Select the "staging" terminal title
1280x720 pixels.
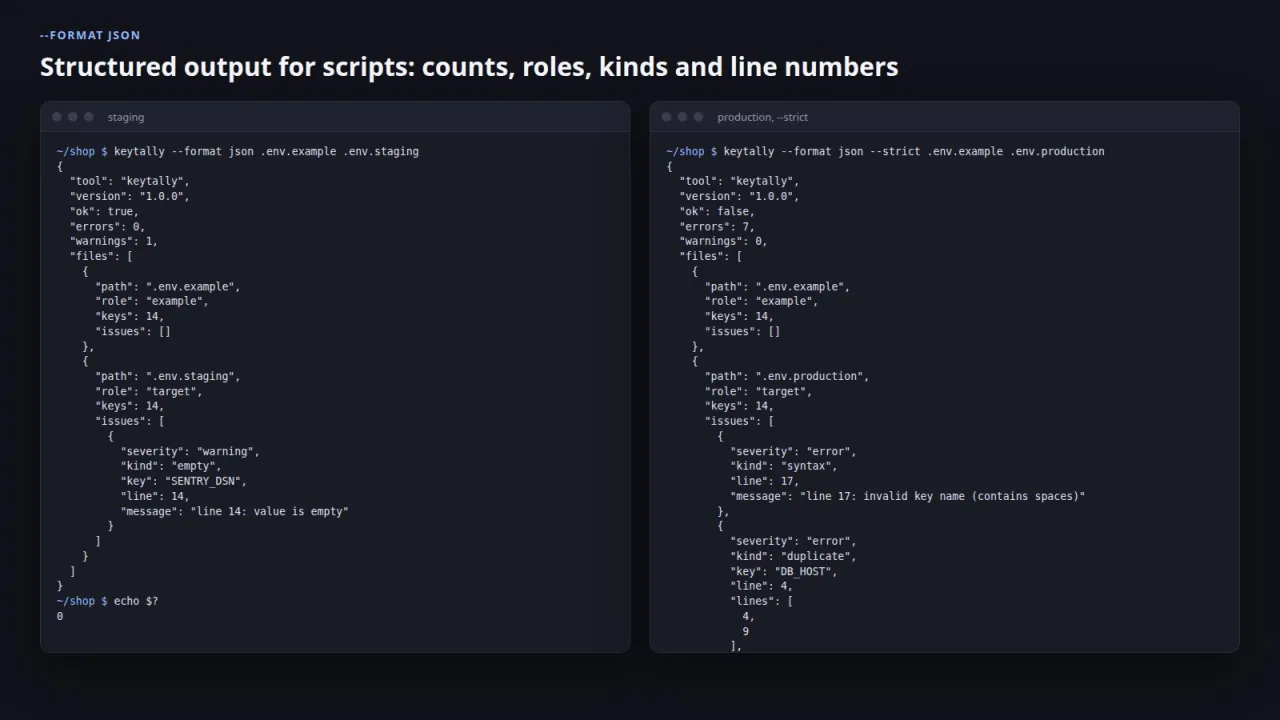[x=126, y=117]
